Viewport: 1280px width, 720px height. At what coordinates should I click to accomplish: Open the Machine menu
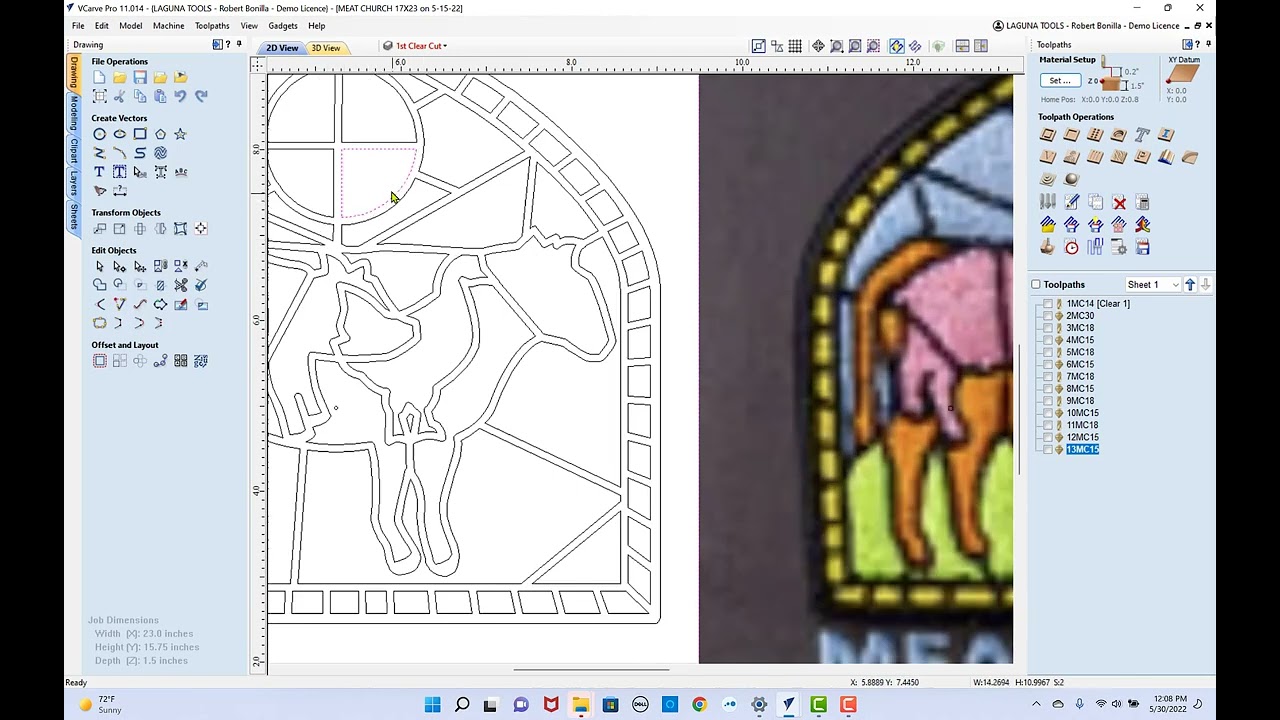[168, 26]
